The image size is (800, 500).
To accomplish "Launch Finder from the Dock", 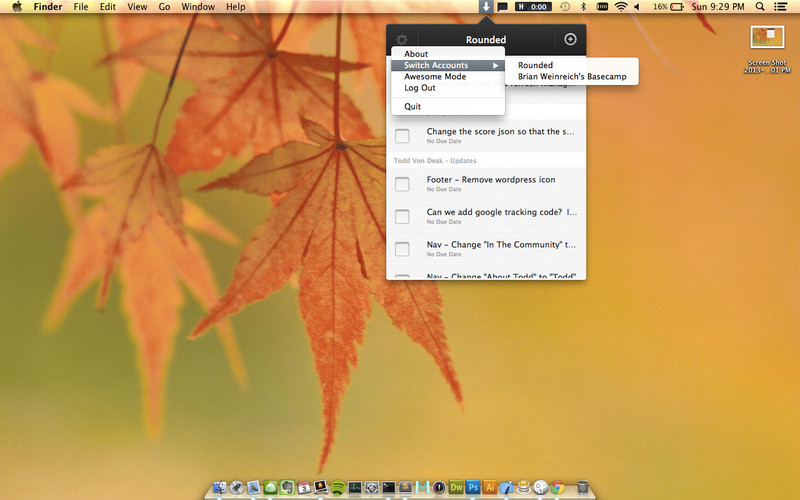I will click(x=219, y=488).
